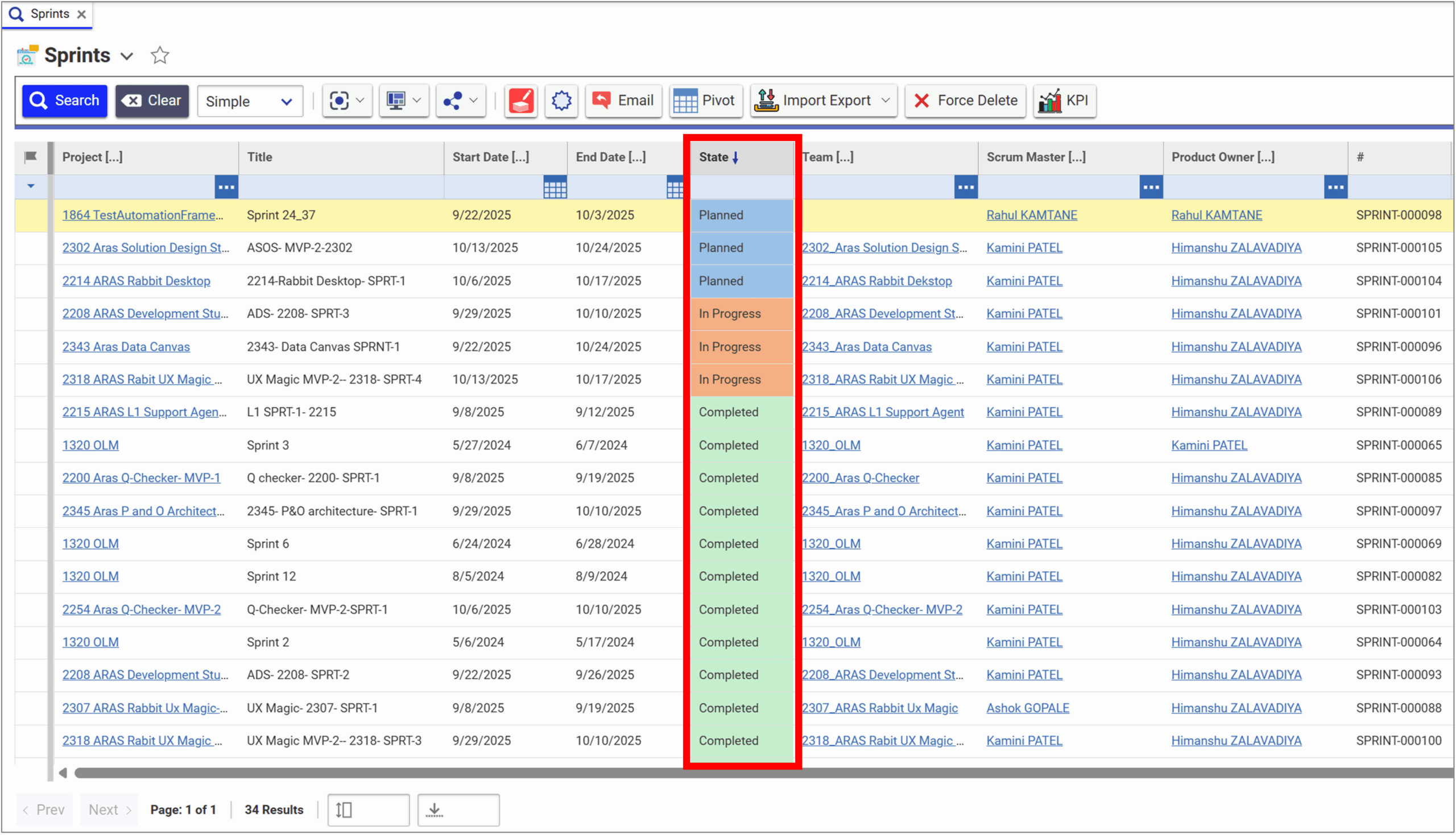This screenshot has width=1456, height=835.
Task: Open the arrow next to the capture icon
Action: coord(360,101)
